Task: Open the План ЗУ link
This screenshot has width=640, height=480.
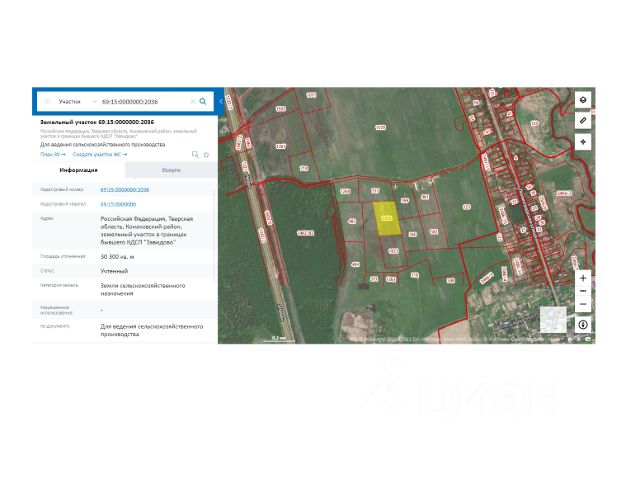Action: 53,154
